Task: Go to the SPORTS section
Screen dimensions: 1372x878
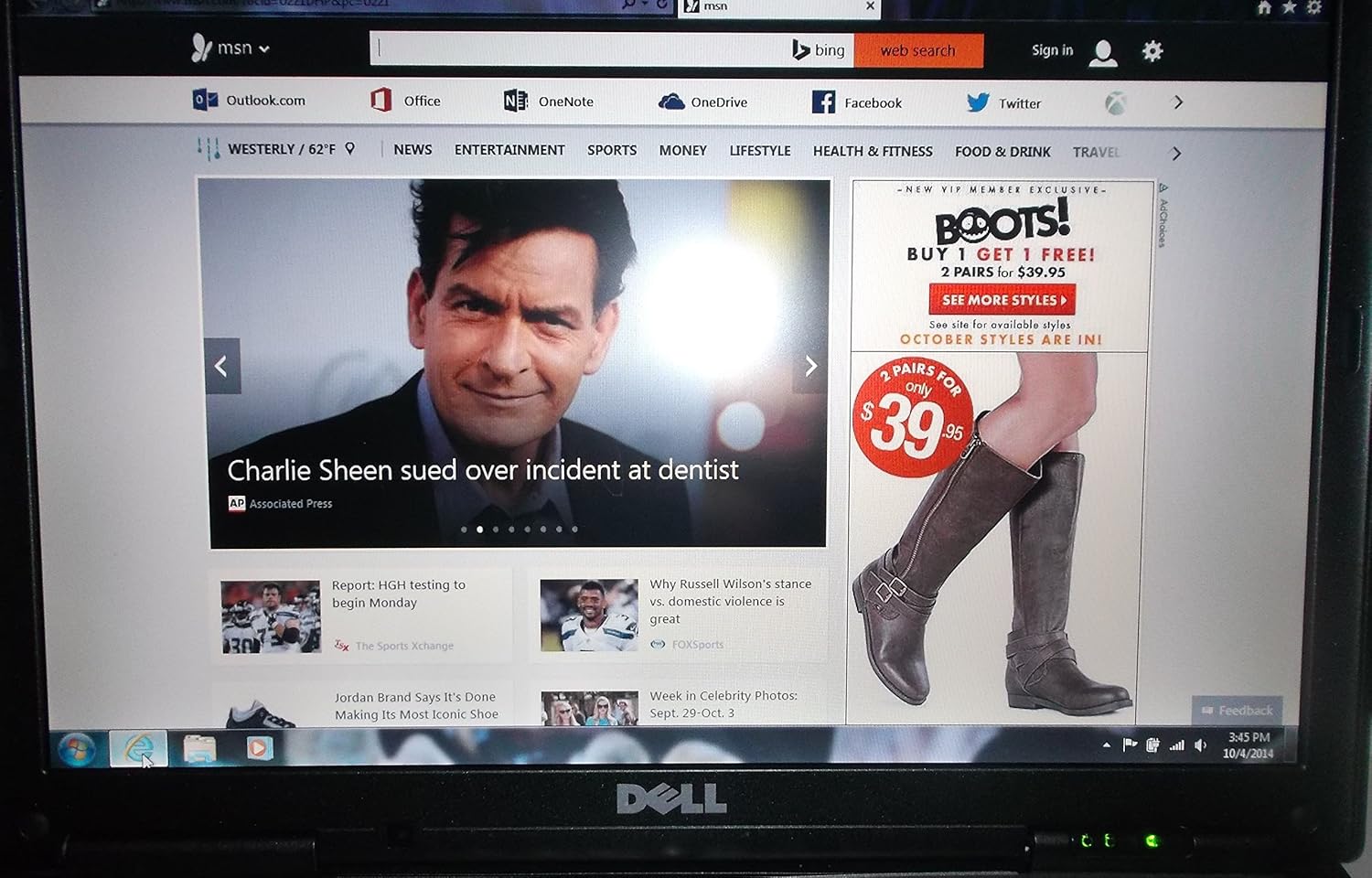Action: 612,150
